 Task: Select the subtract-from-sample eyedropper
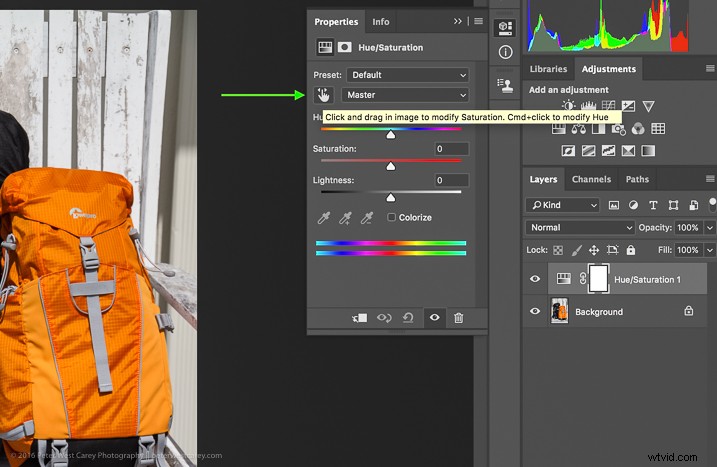pyautogui.click(x=366, y=218)
